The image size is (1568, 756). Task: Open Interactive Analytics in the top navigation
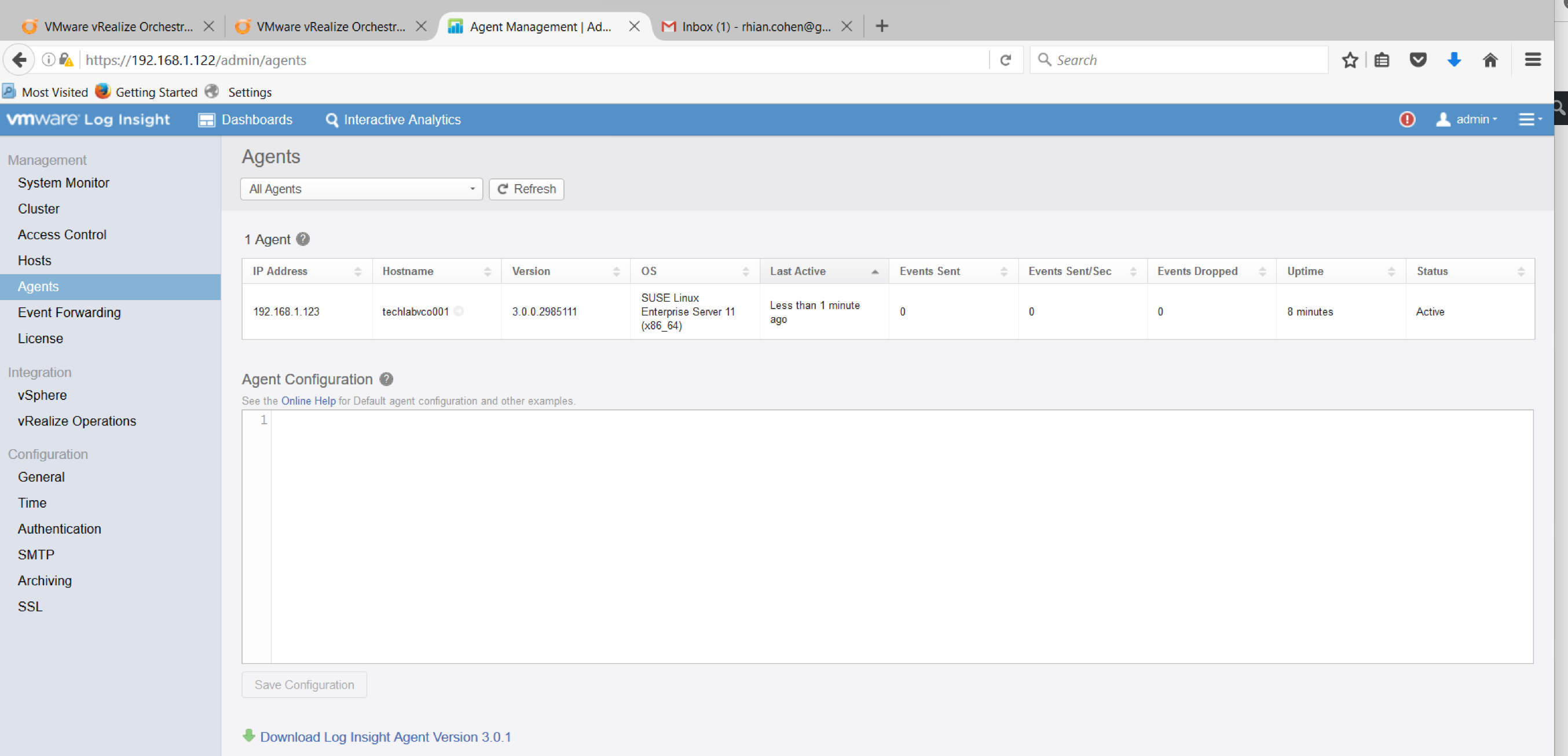(393, 119)
